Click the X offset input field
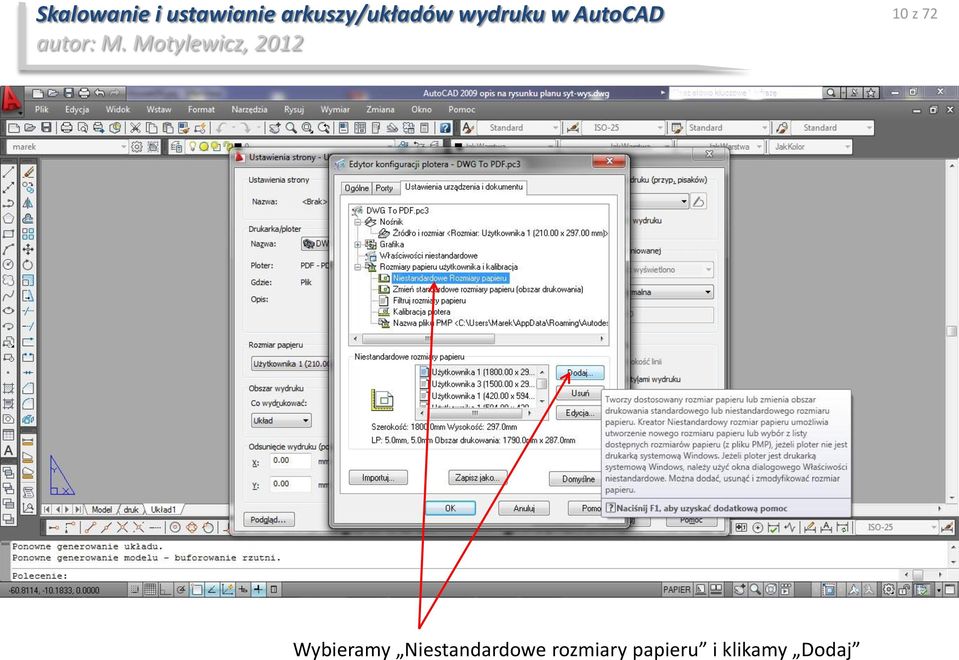This screenshot has width=959, height=660. click(291, 461)
